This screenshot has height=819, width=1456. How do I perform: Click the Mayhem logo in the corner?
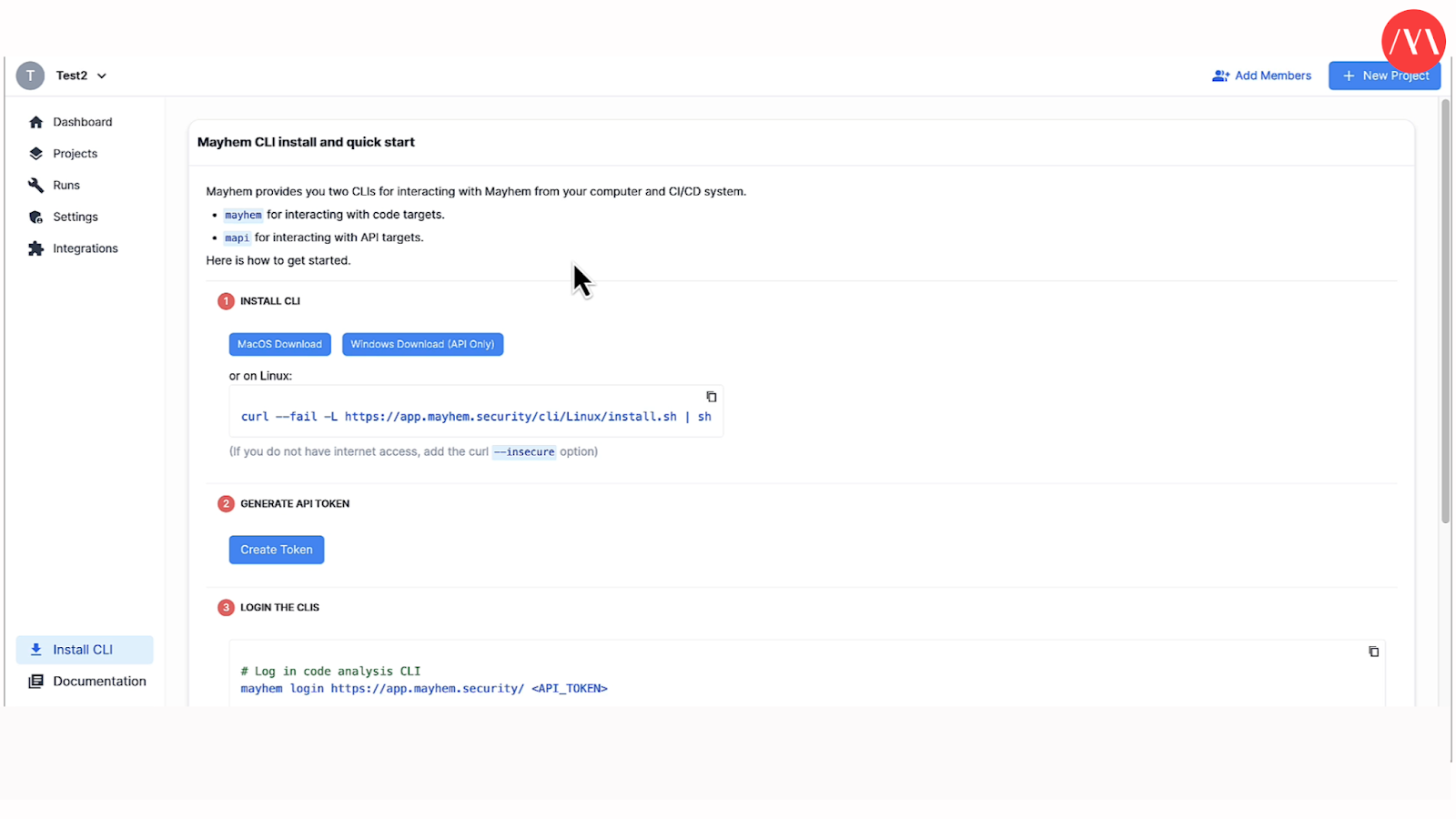[x=1413, y=41]
